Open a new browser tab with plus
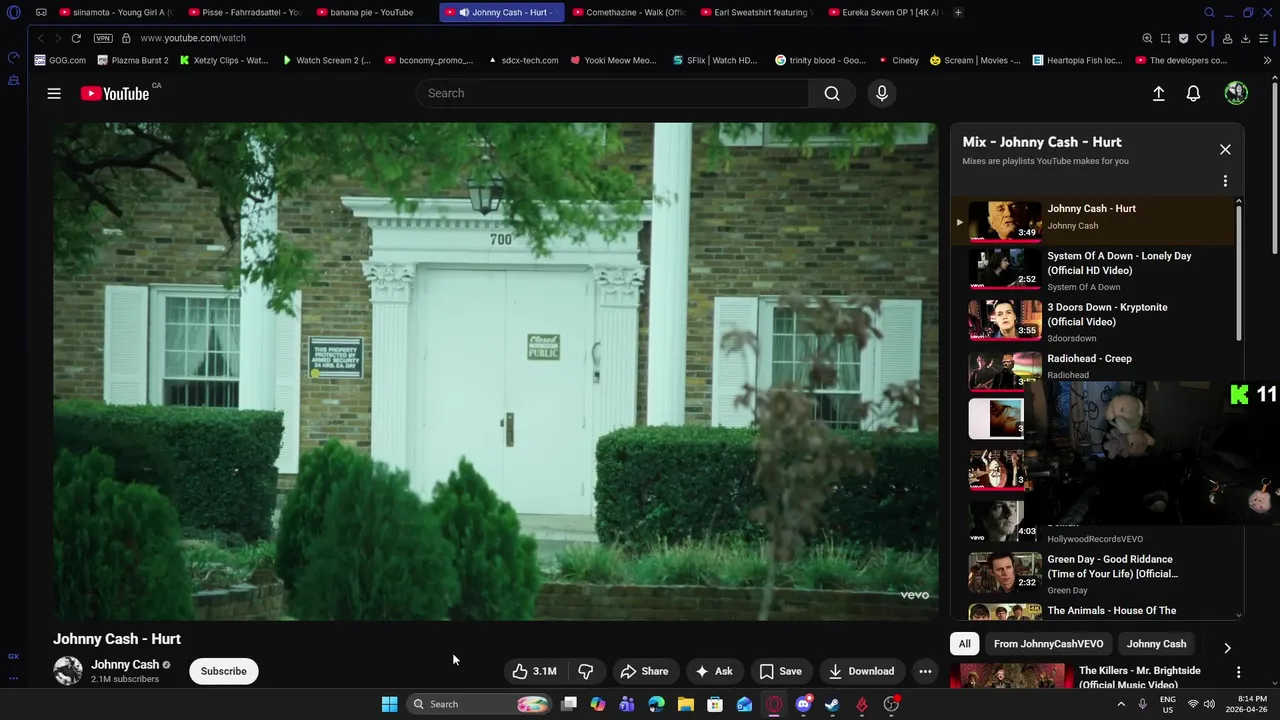 pyautogui.click(x=958, y=12)
